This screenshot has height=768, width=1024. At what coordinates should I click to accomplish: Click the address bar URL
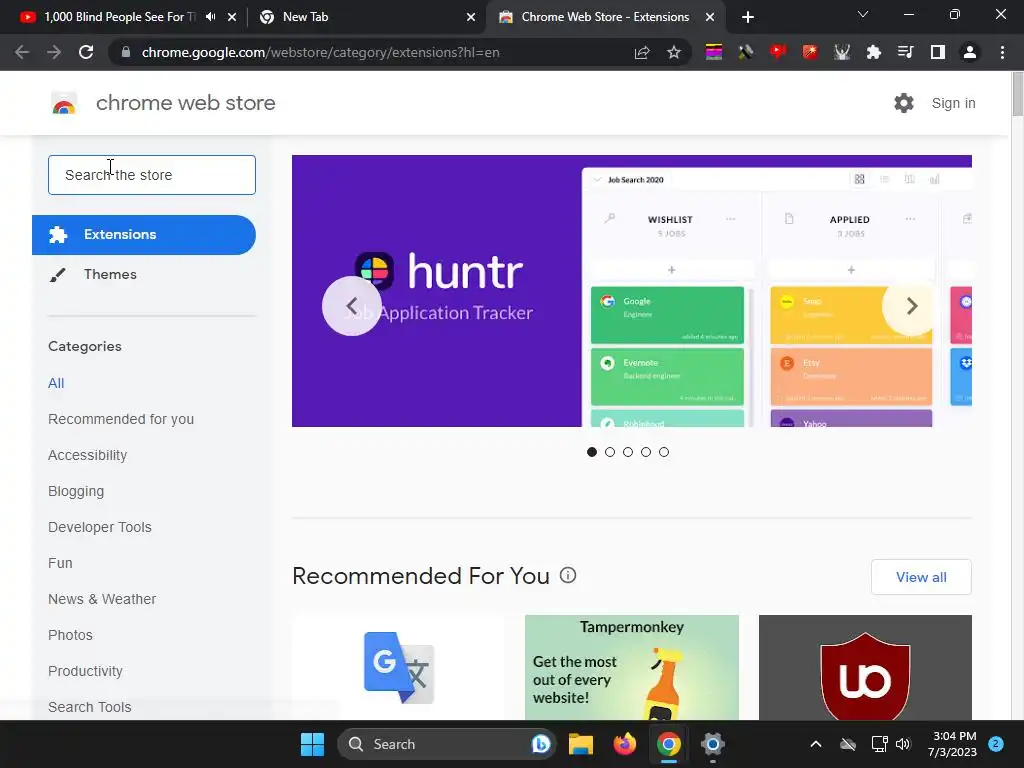(x=320, y=52)
